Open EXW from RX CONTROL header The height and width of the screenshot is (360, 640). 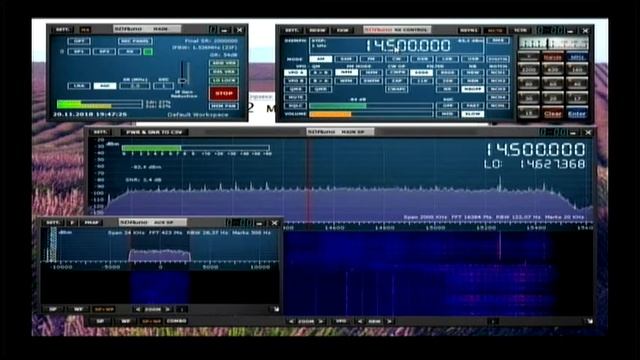point(342,30)
